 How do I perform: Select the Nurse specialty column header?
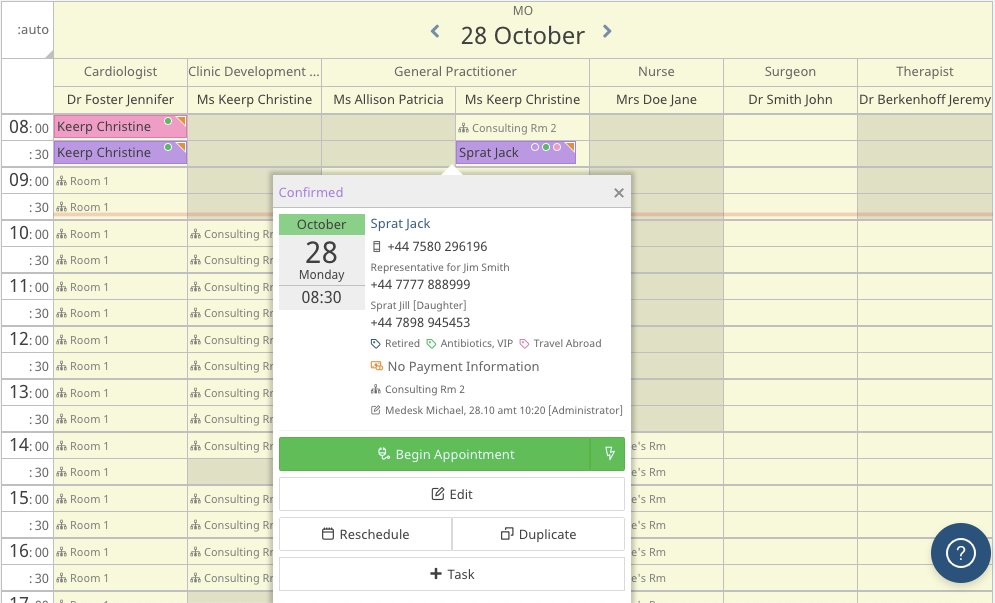(x=657, y=71)
